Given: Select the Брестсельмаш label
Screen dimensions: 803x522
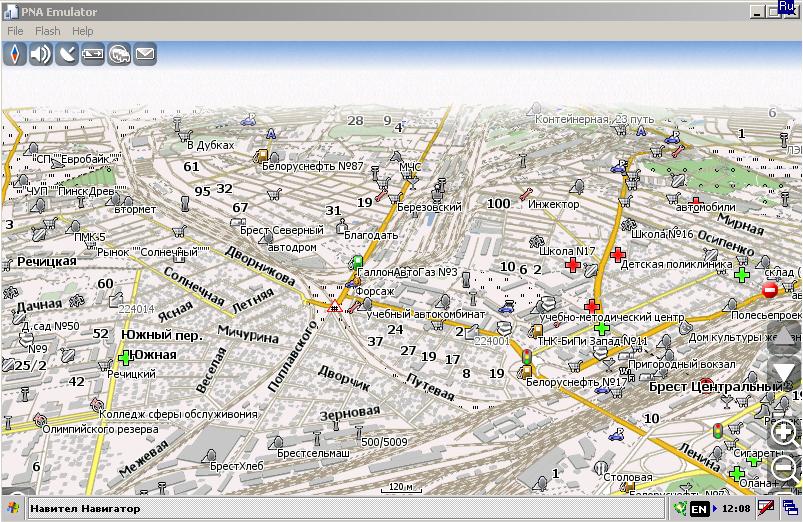Looking at the screenshot, I should coord(313,453).
